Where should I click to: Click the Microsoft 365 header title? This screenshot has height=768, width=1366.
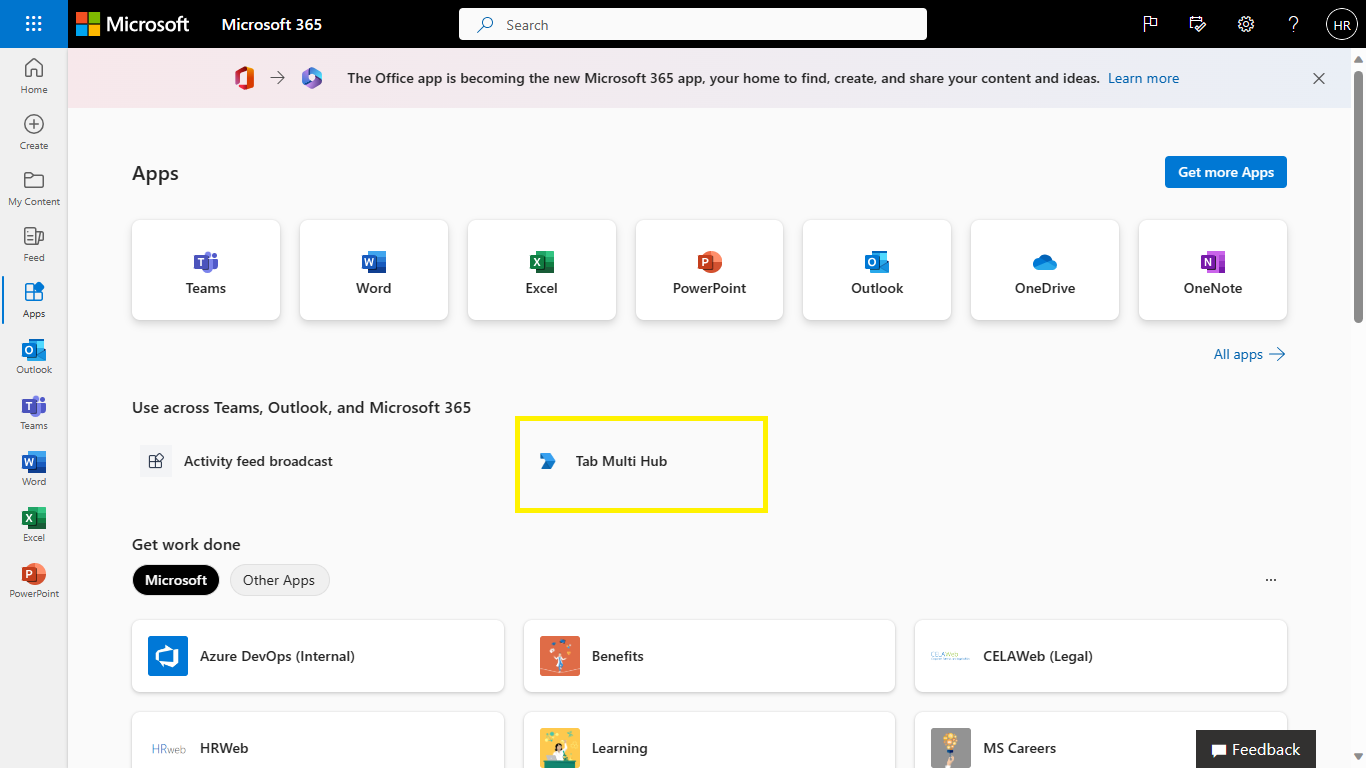click(x=272, y=24)
